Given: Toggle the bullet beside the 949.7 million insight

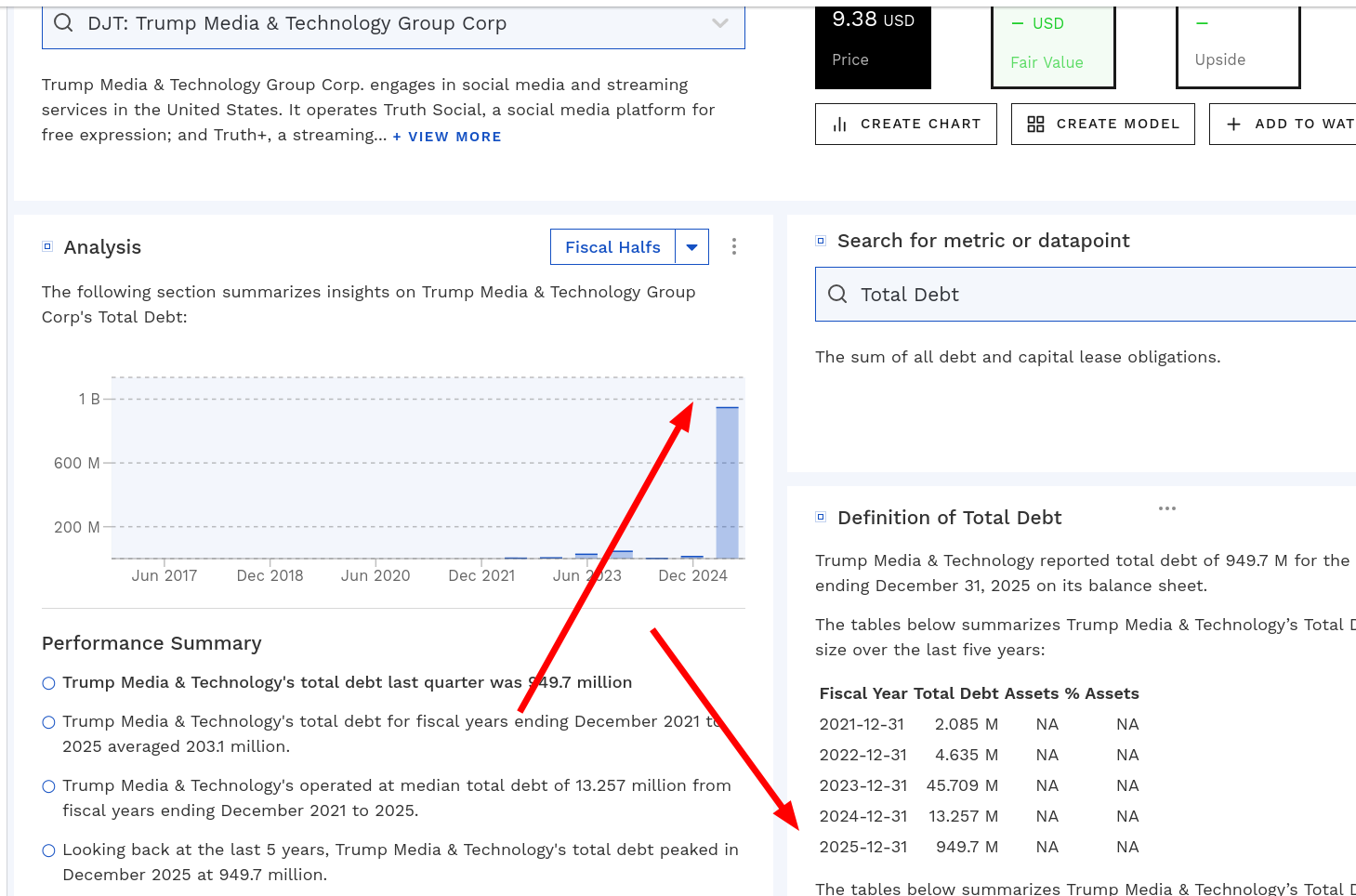Looking at the screenshot, I should point(48,682).
